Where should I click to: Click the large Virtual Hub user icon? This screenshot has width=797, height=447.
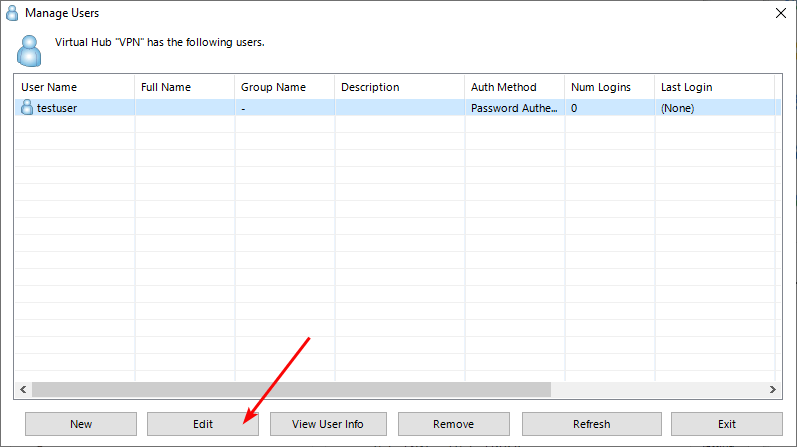pos(31,49)
